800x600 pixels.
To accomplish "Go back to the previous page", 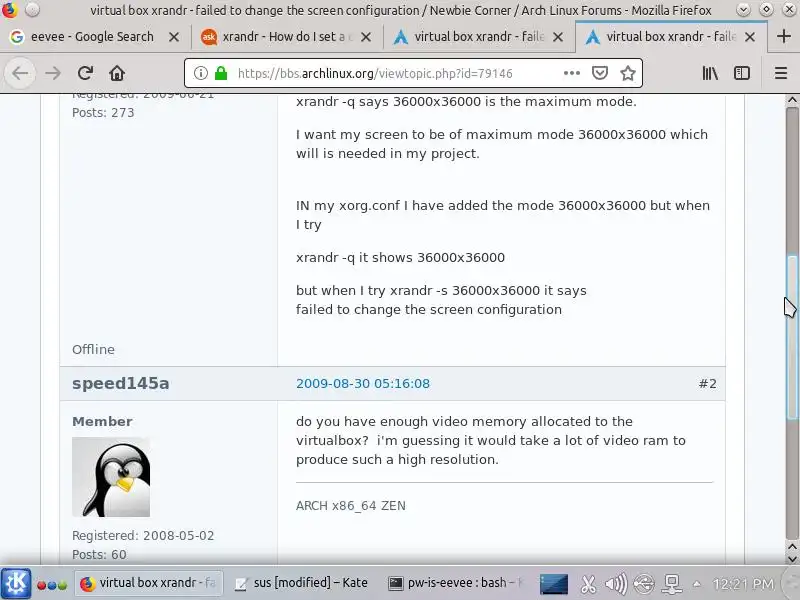I will [20, 73].
